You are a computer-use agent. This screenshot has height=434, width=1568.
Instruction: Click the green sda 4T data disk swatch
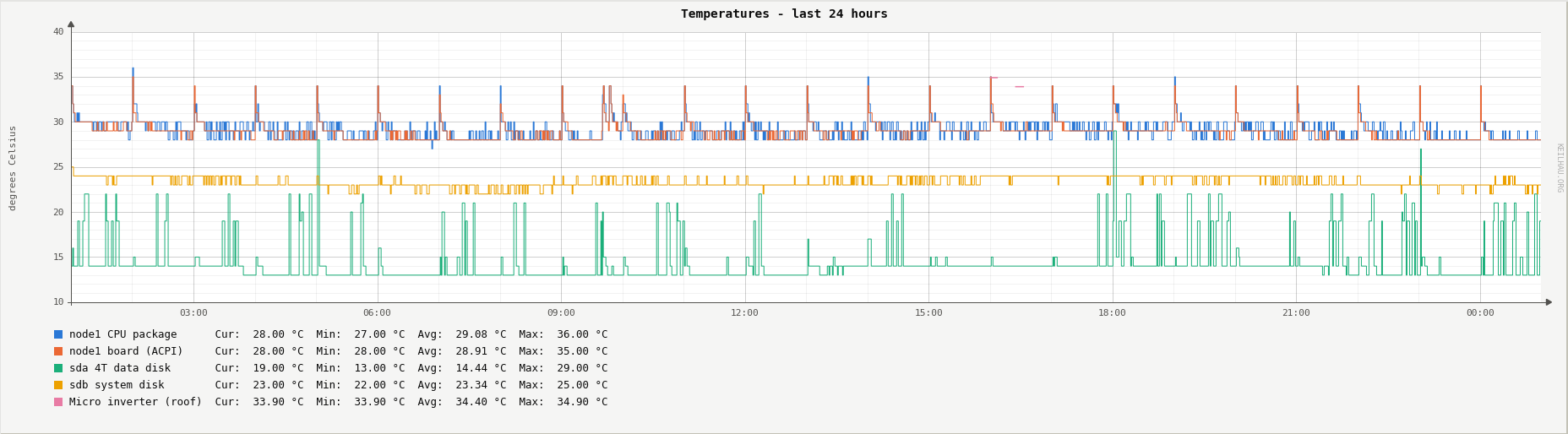coord(58,368)
